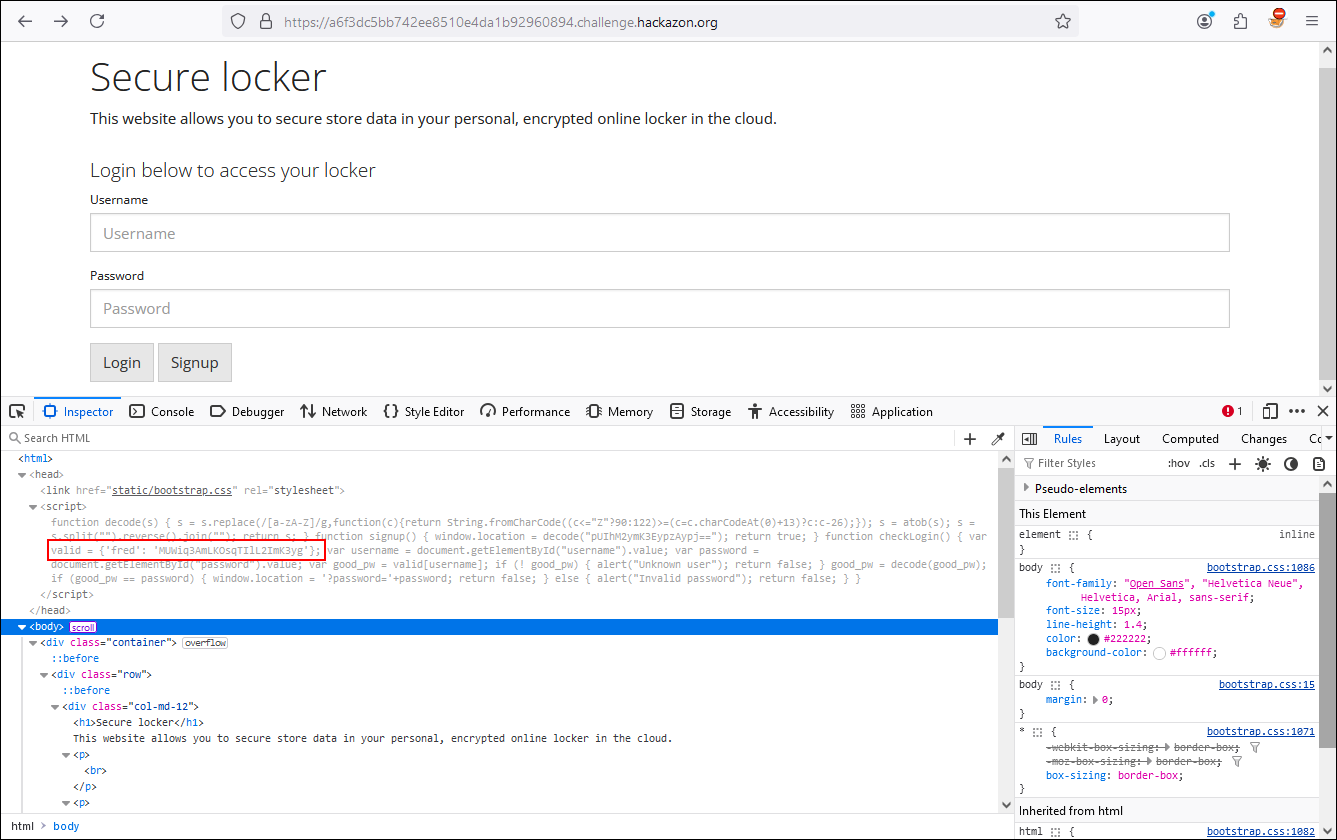This screenshot has height=840, width=1337.
Task: Open the bootstrap.css:15 source link
Action: (1267, 685)
